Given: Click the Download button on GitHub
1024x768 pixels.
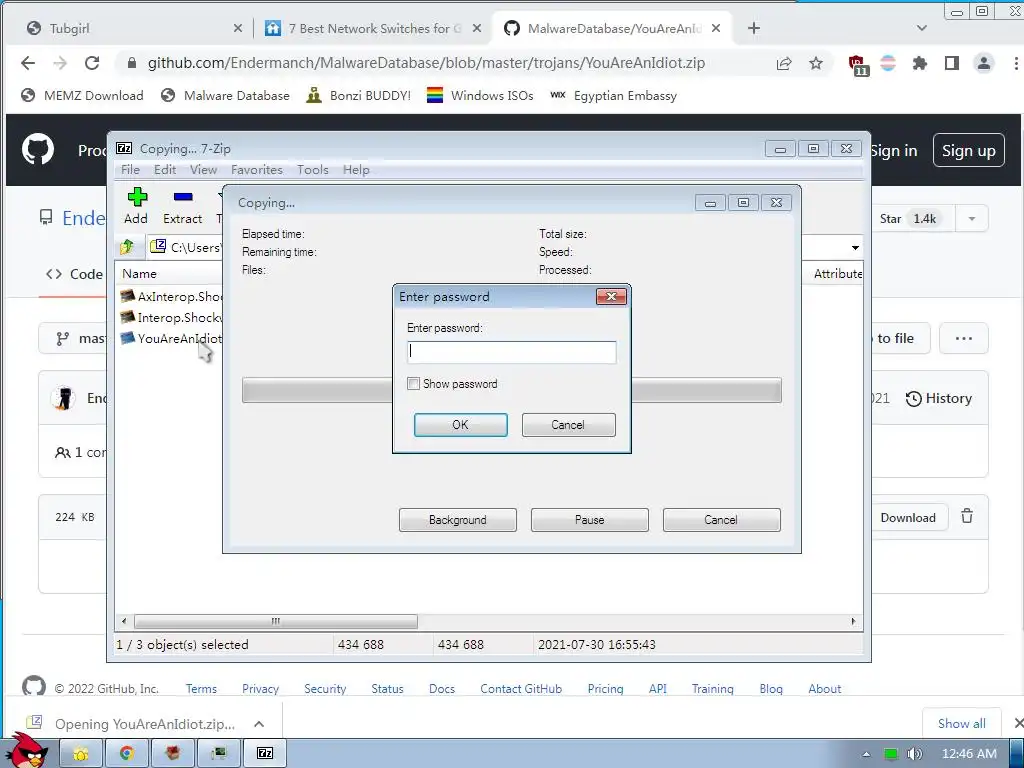Looking at the screenshot, I should point(908,517).
